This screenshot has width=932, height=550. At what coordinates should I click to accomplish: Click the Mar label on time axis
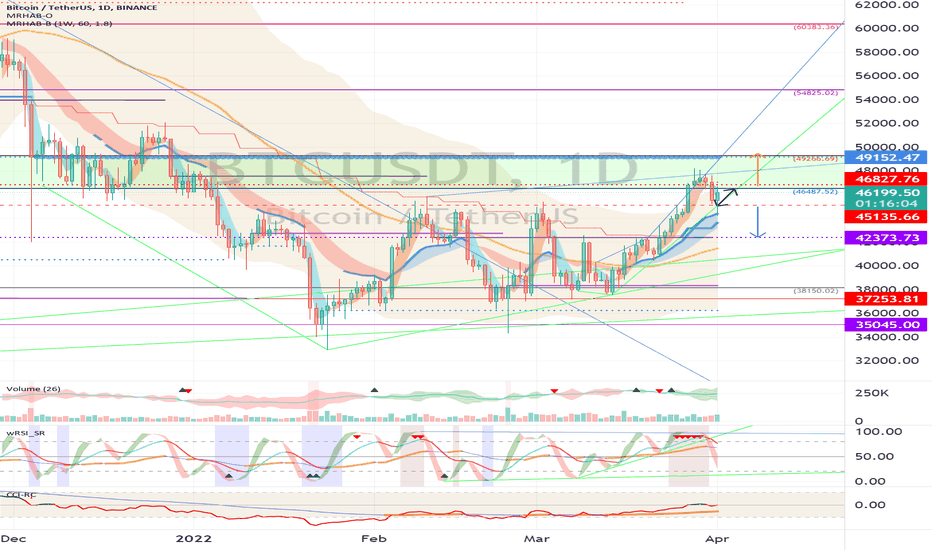[536, 539]
